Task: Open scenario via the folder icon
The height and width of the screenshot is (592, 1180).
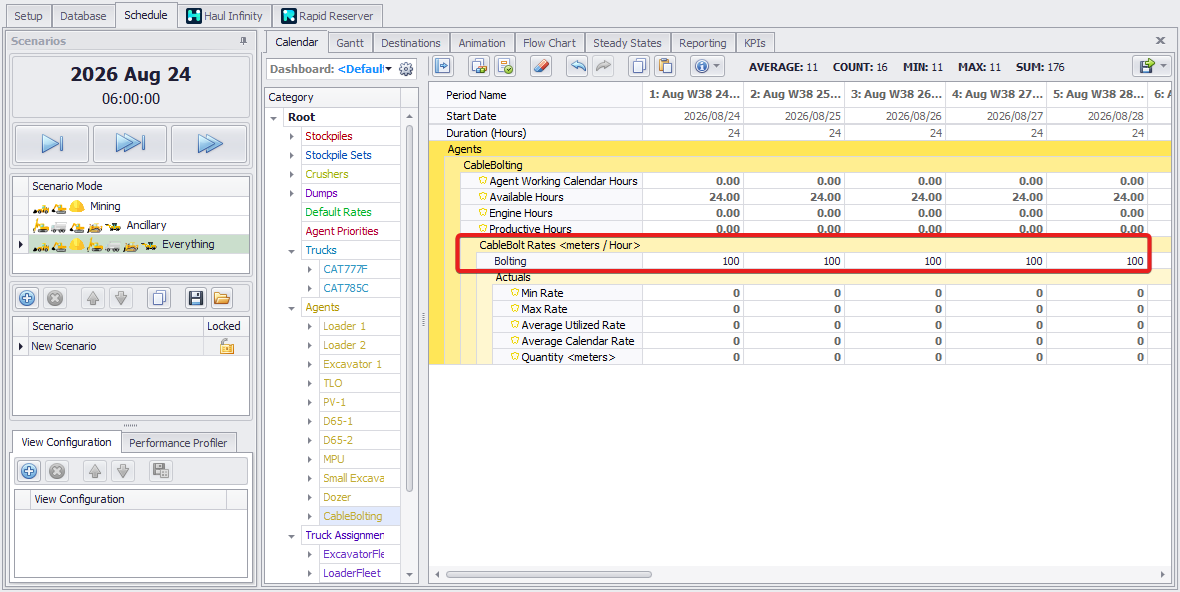Action: [221, 298]
